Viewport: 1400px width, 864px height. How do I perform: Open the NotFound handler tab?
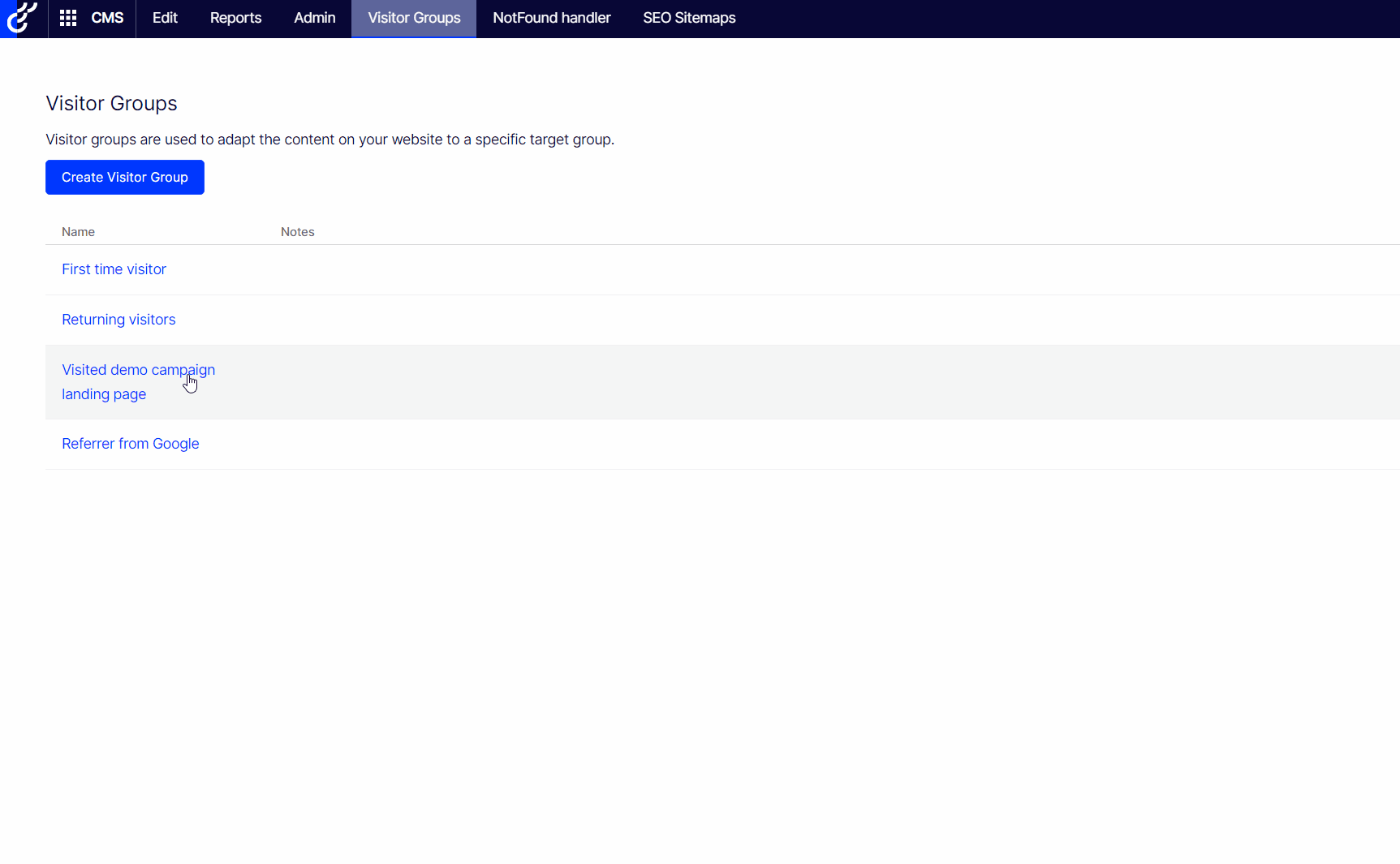pyautogui.click(x=551, y=18)
